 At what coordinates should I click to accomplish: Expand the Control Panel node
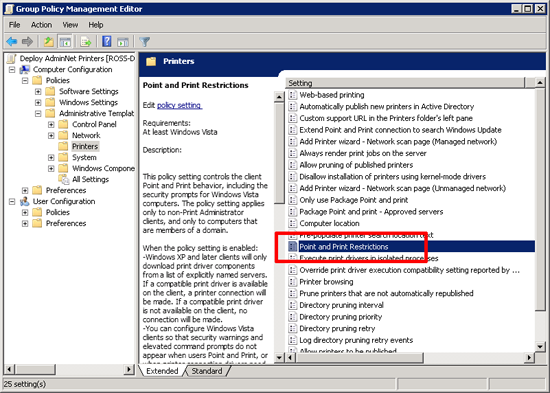click(51, 125)
